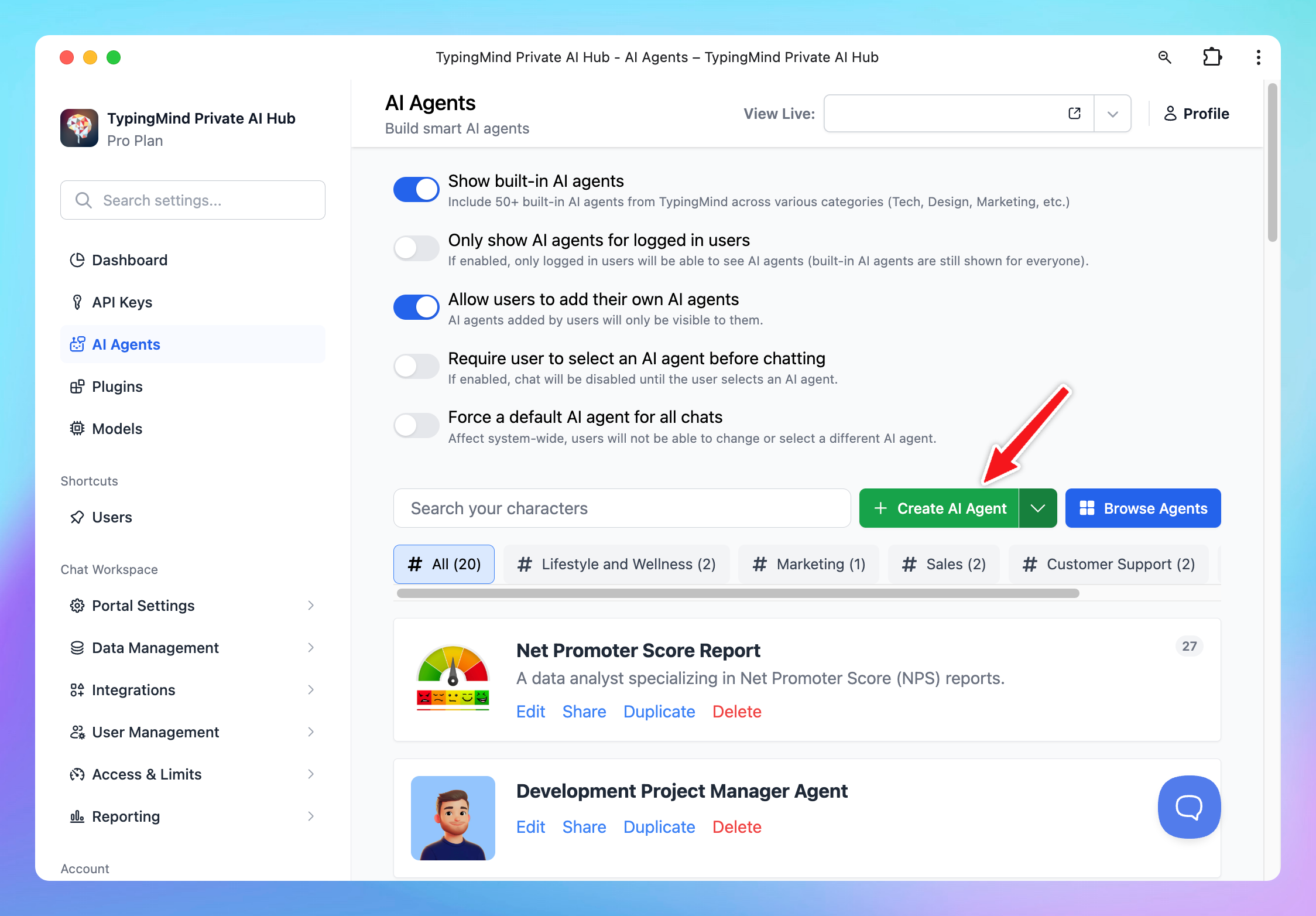Open the chat support bubble

[x=1189, y=806]
